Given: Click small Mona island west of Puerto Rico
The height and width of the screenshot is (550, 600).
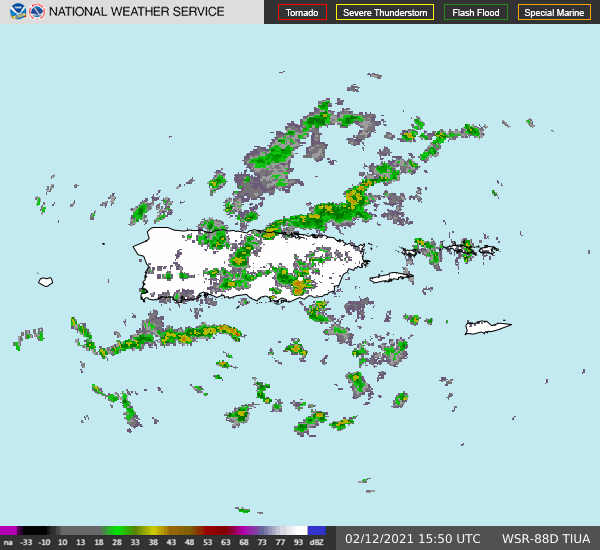Looking at the screenshot, I should [x=46, y=282].
